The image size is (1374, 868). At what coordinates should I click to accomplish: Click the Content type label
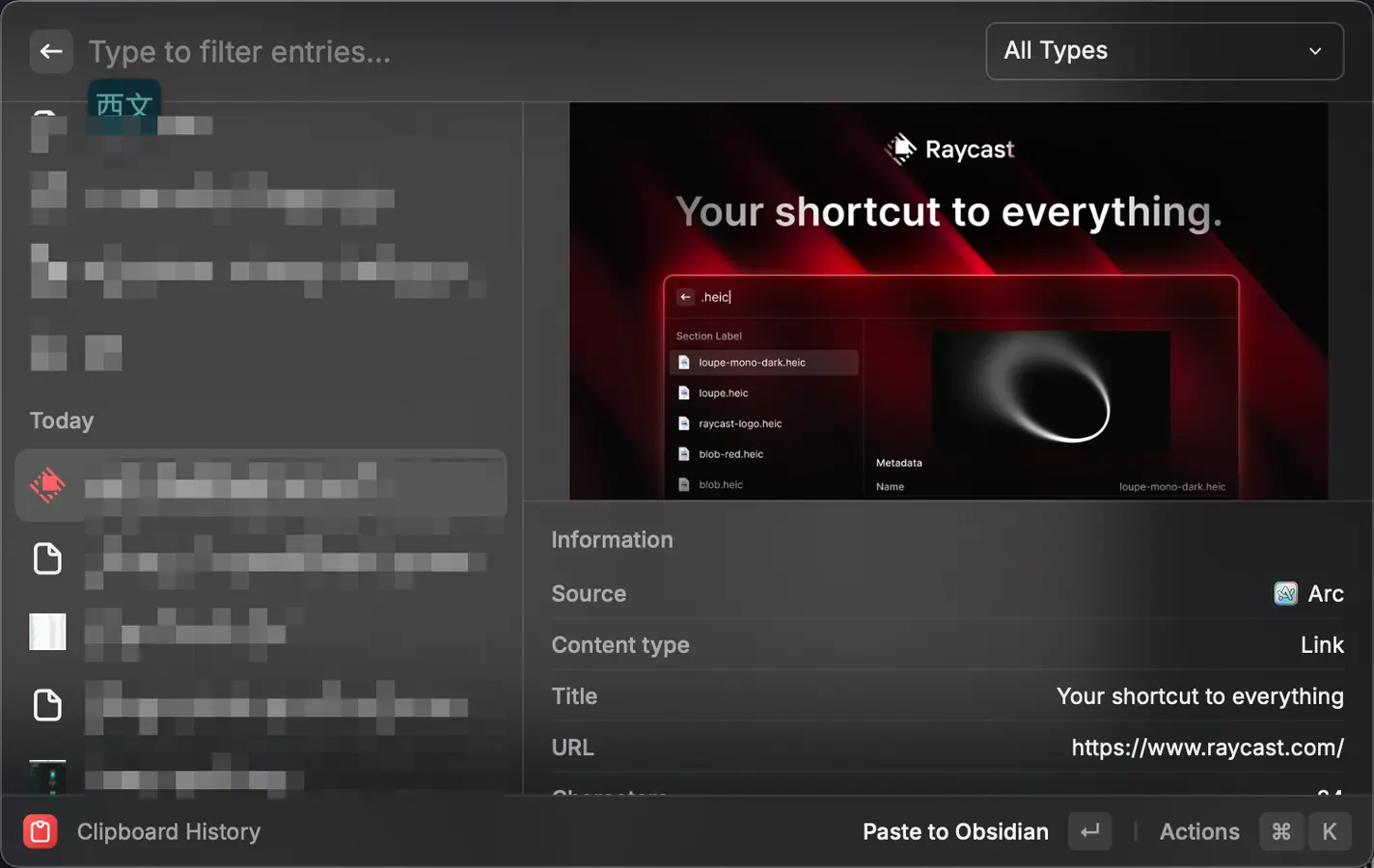tap(620, 645)
